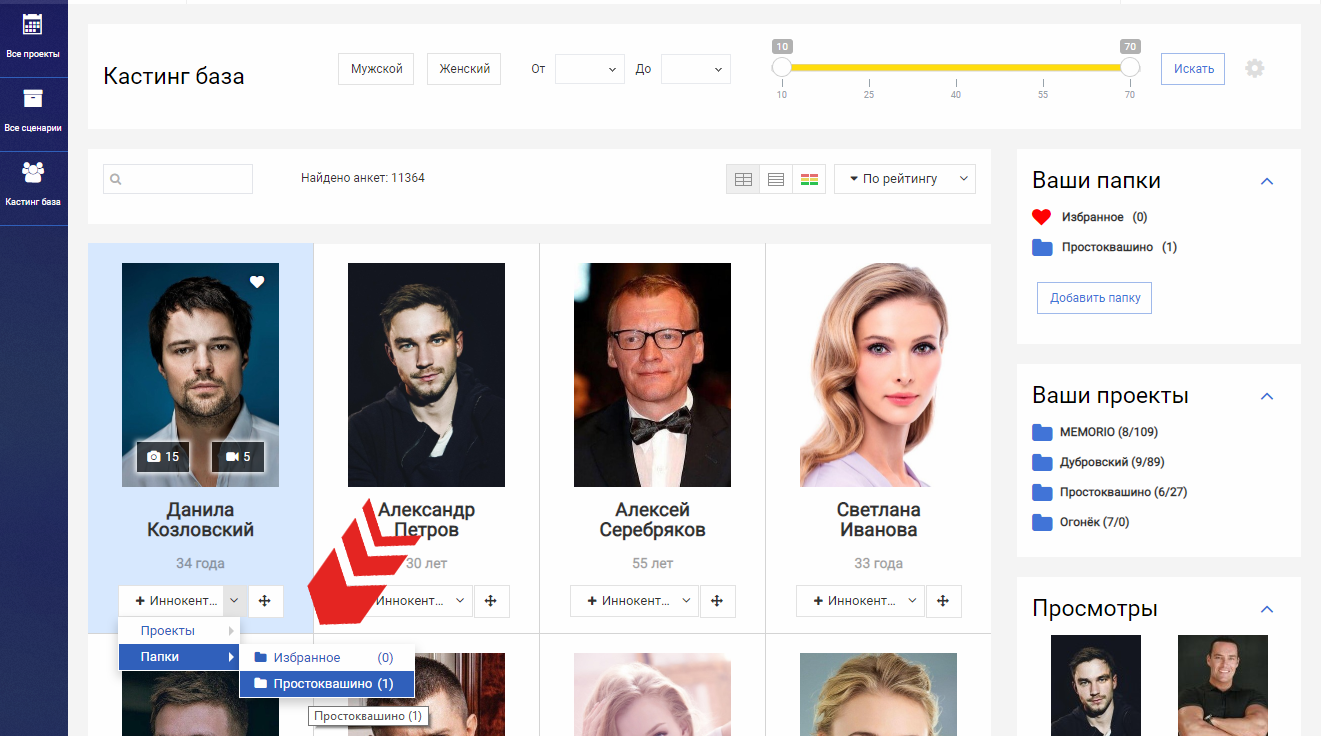Open the Избранное (0) folder link

[x=1105, y=217]
